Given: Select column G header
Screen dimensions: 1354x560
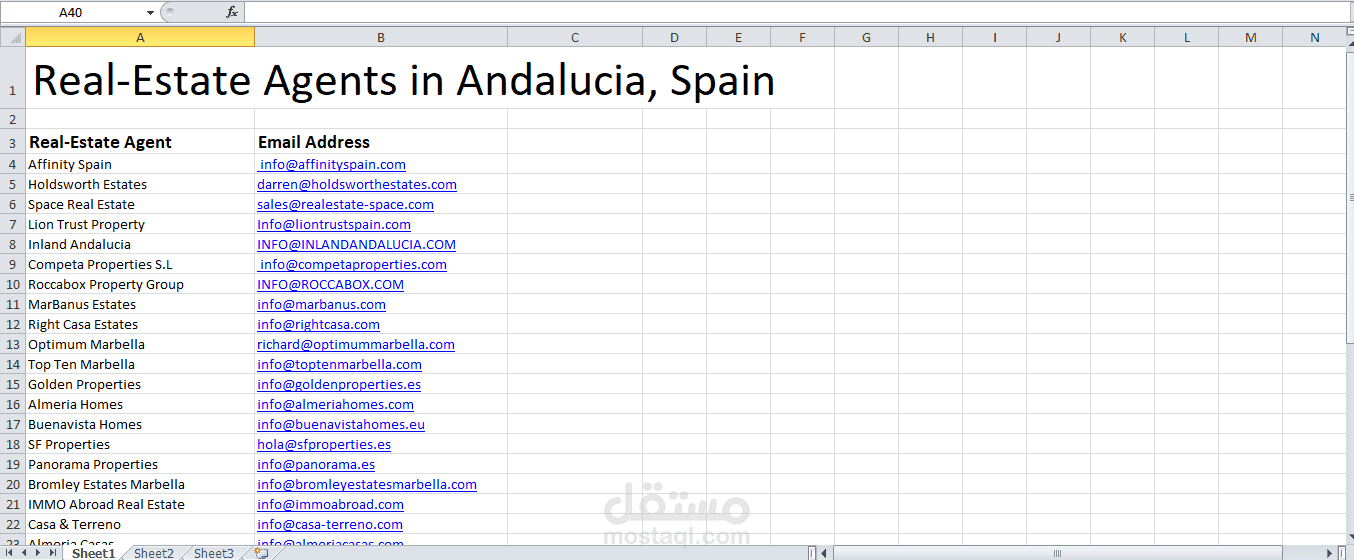Looking at the screenshot, I should tap(866, 38).
